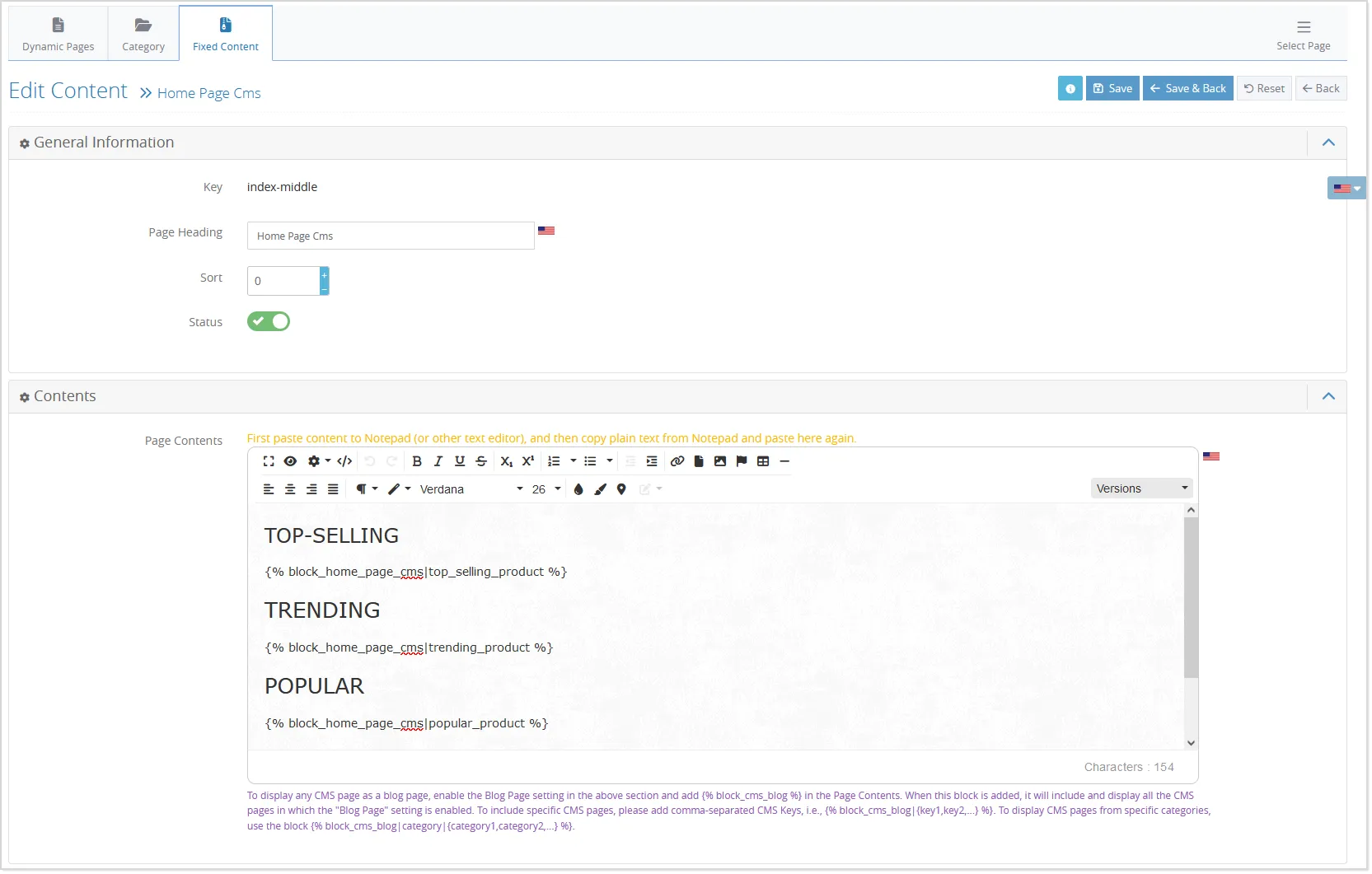Click the flag icon in editor toolbar
This screenshot has width=1372, height=874.
click(x=742, y=462)
